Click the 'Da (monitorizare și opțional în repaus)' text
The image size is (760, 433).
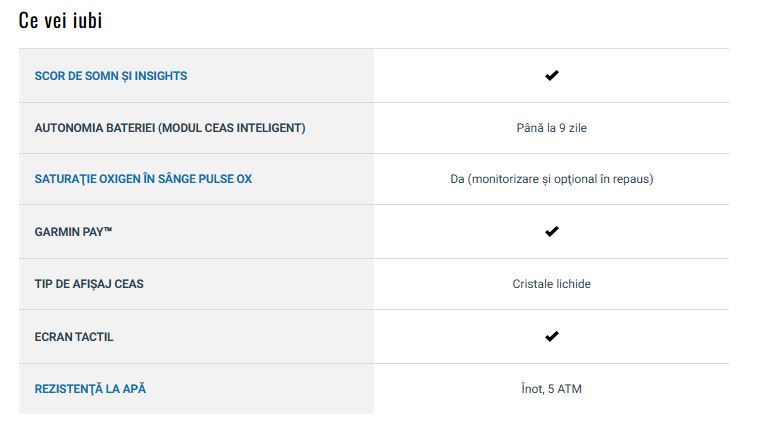point(552,179)
